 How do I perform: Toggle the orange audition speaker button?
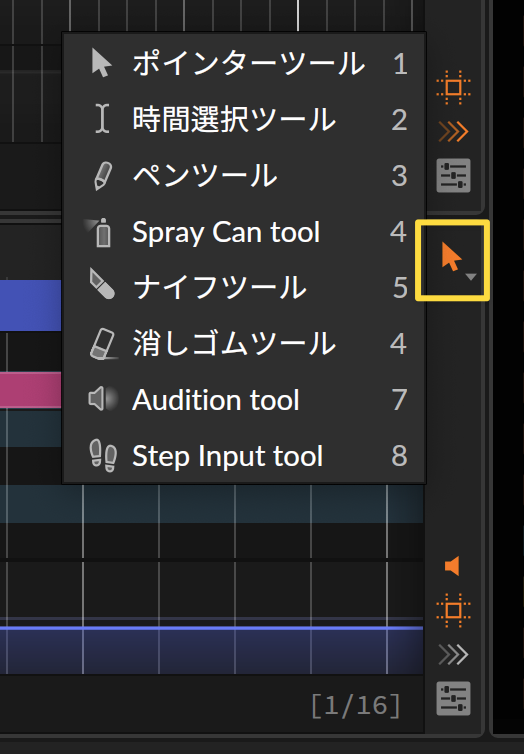pos(452,566)
